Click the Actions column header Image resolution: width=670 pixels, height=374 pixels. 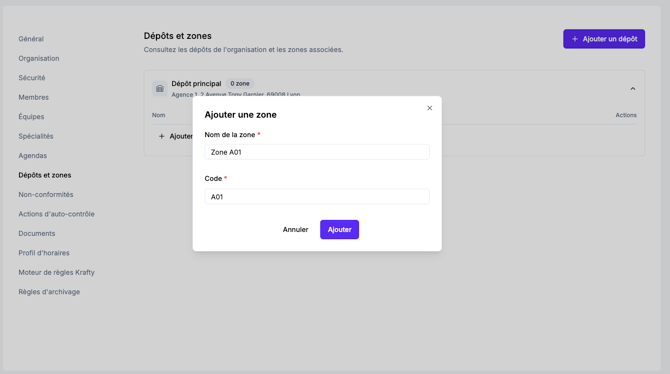(626, 115)
